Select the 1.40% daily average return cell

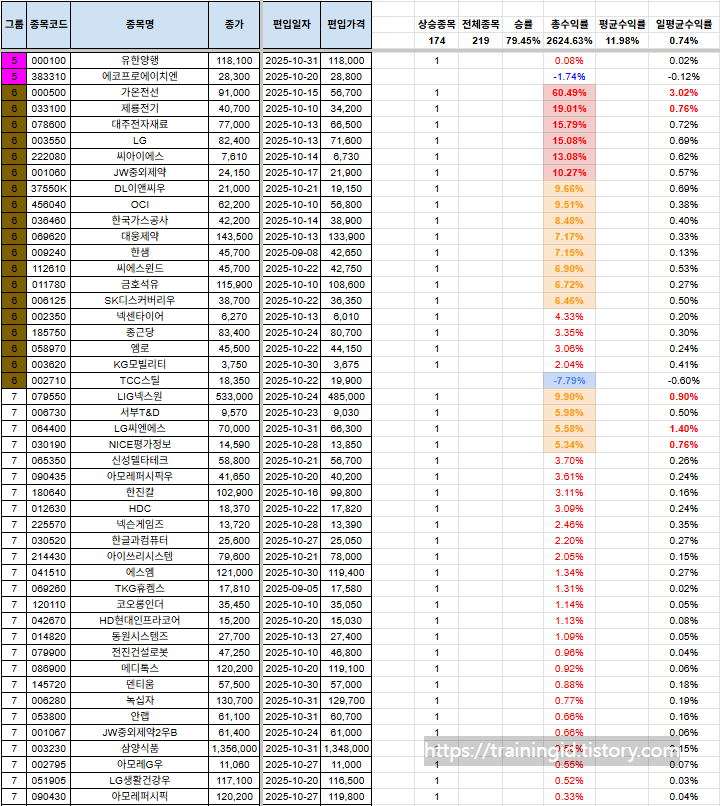tap(684, 428)
